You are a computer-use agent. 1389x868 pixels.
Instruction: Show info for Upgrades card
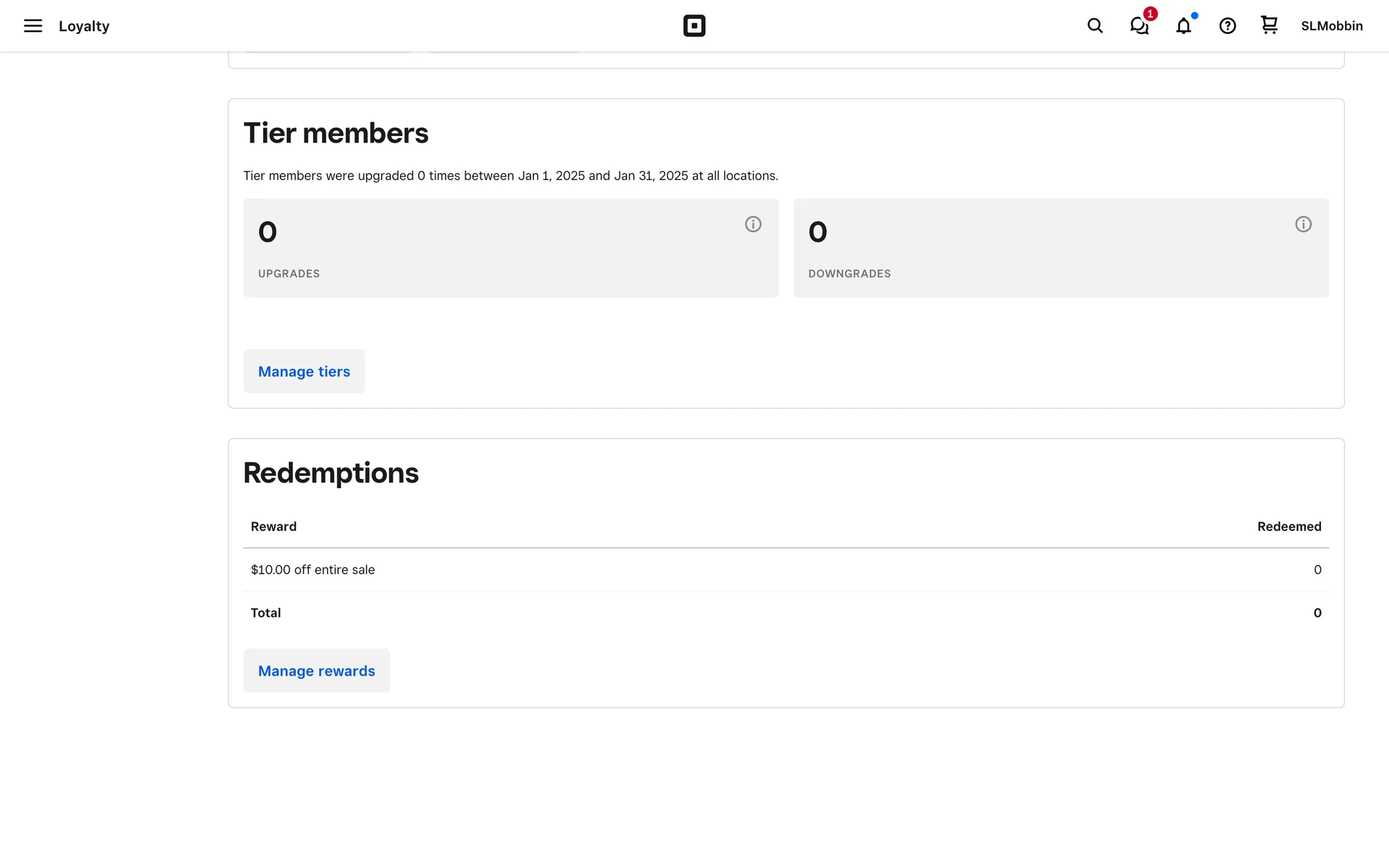752,224
